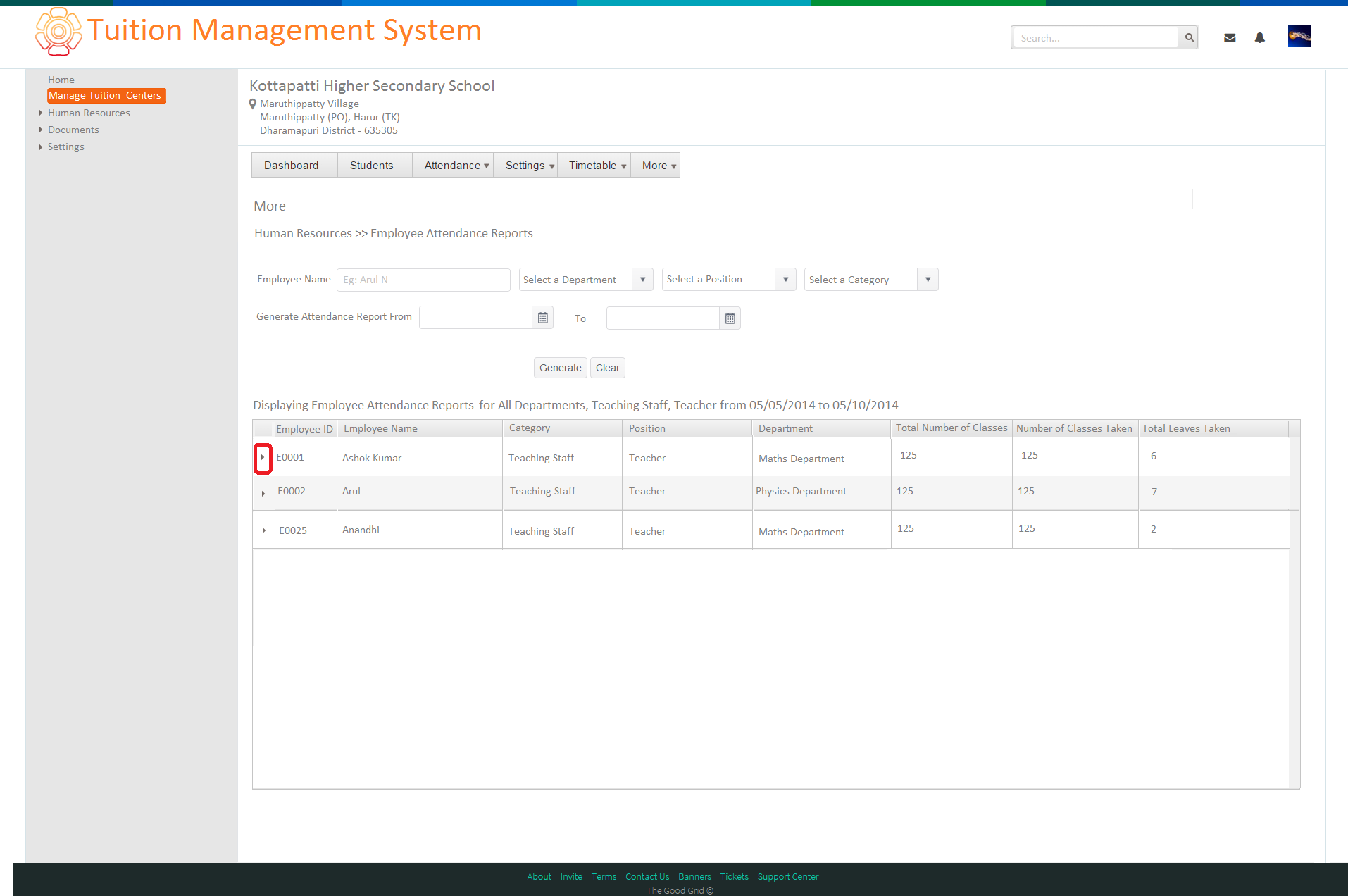
Task: Open the Tickets footer link
Action: (x=734, y=876)
